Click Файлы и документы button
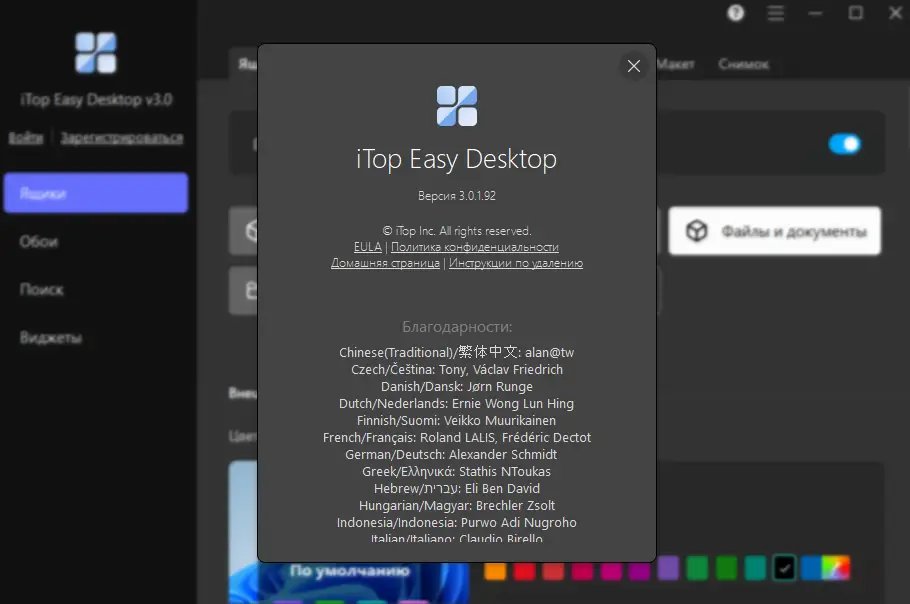This screenshot has height=604, width=910. click(774, 231)
